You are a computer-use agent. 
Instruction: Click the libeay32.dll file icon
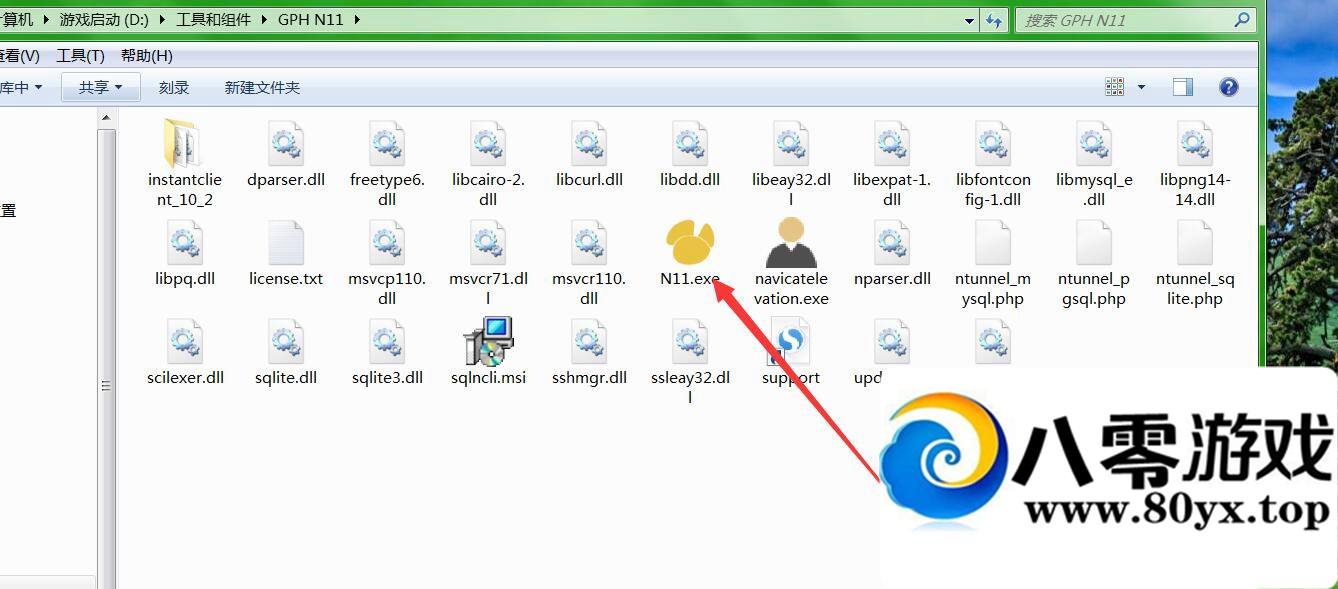point(791,144)
